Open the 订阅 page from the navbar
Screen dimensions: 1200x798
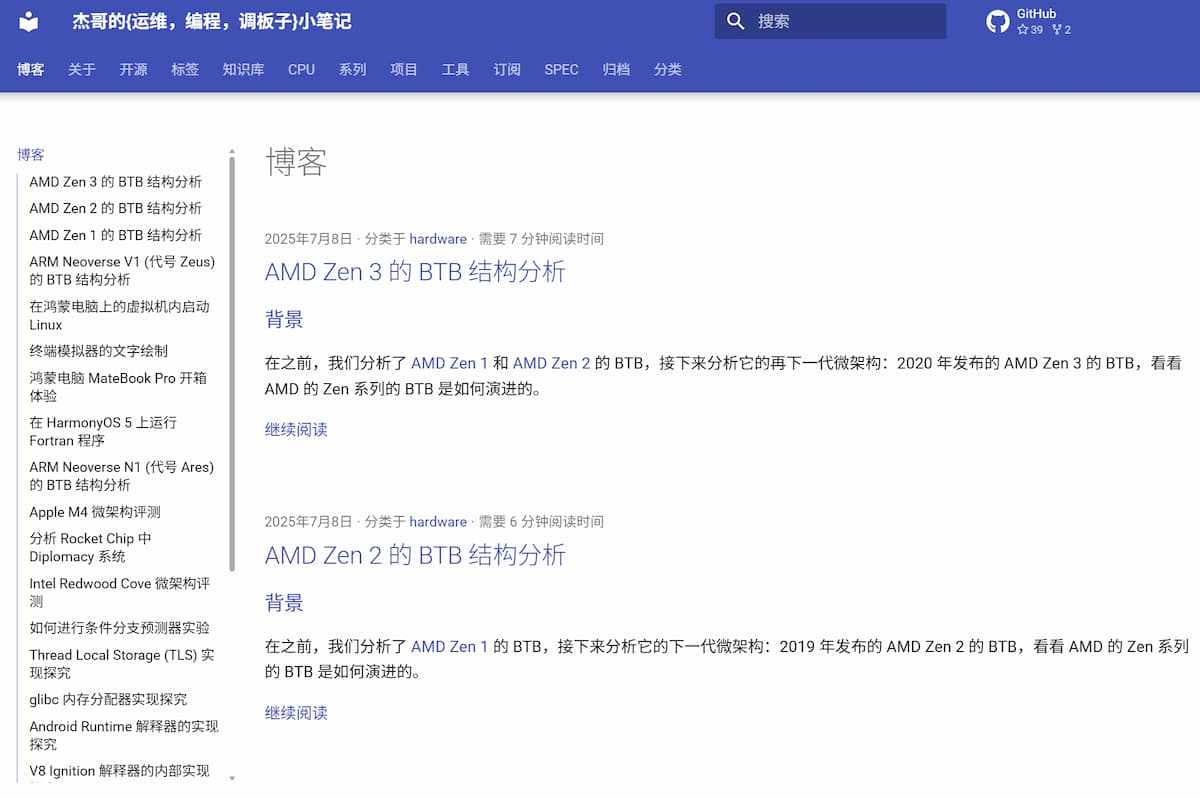506,70
